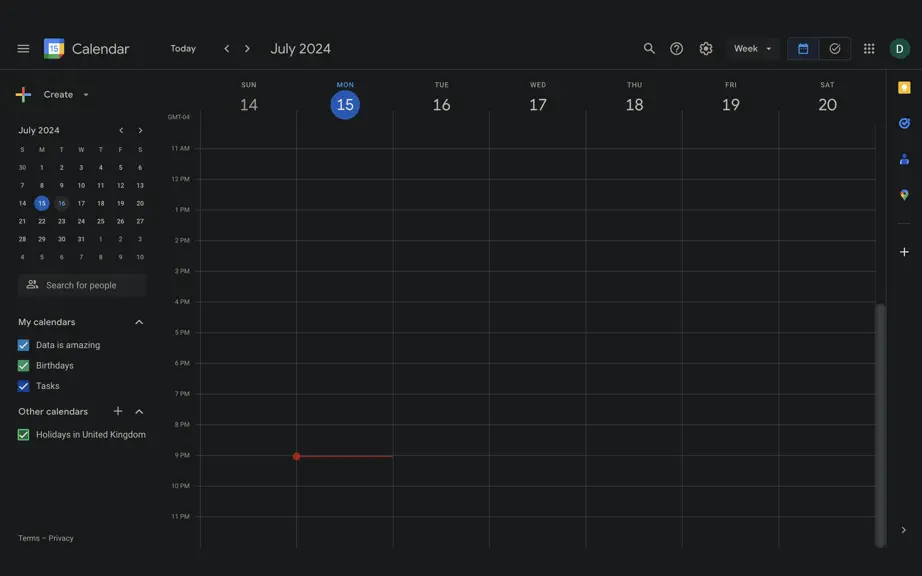Select Tuesday 16 day header
Screen dimensions: 922x576
click(x=442, y=105)
